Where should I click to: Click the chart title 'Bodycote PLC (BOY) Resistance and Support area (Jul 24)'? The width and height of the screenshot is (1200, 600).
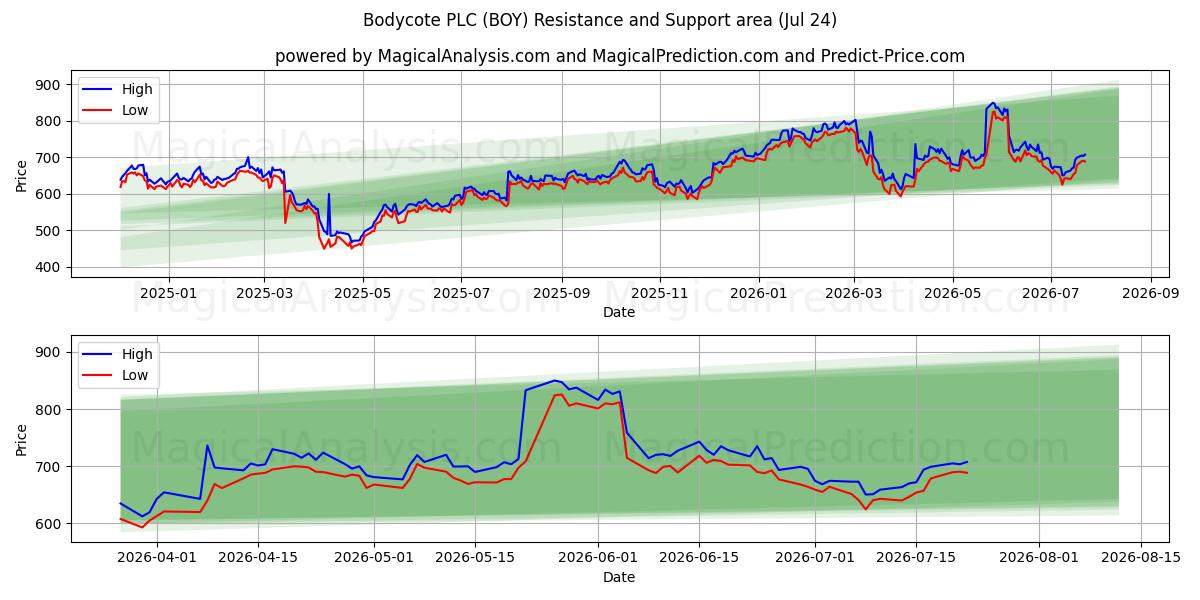tap(600, 20)
